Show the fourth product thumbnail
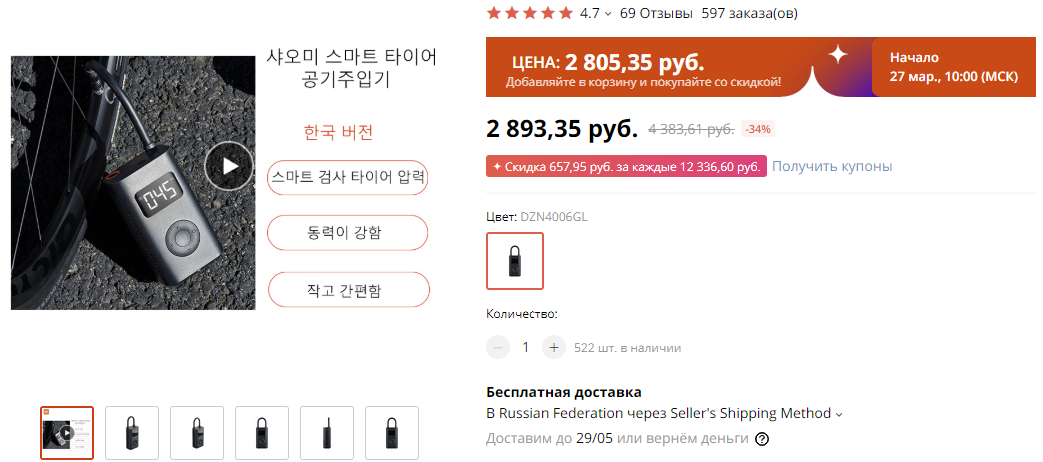This screenshot has height=462, width=1043. pyautogui.click(x=262, y=433)
